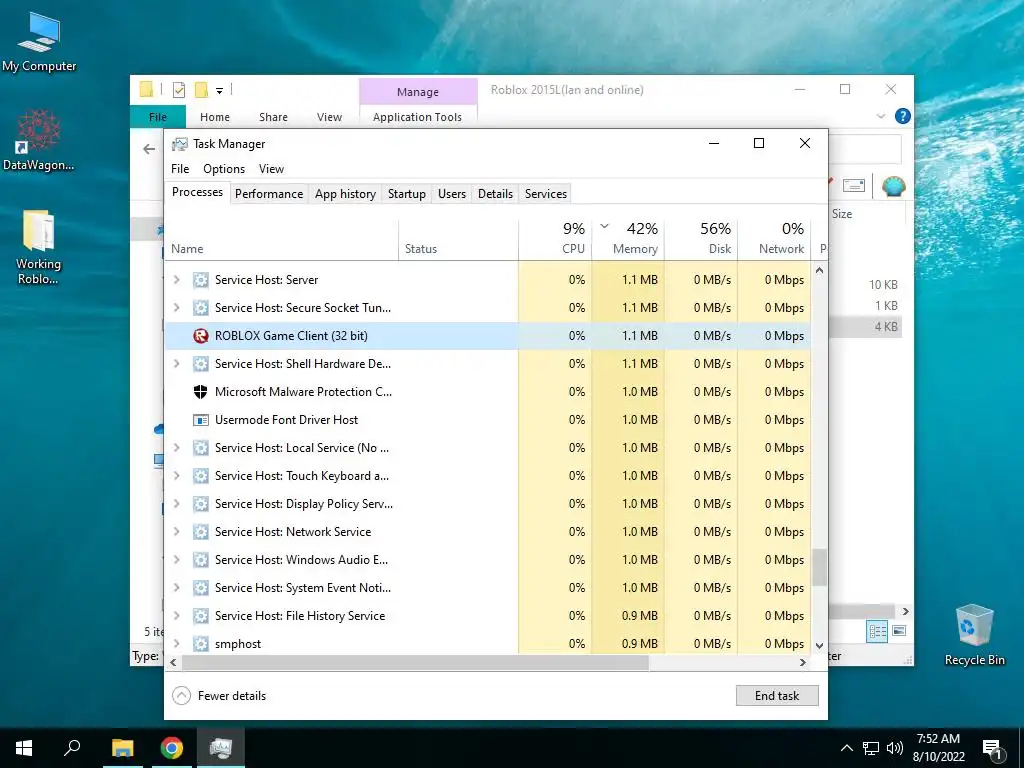The height and width of the screenshot is (768, 1024).
Task: Click the Fewer details link
Action: click(232, 696)
